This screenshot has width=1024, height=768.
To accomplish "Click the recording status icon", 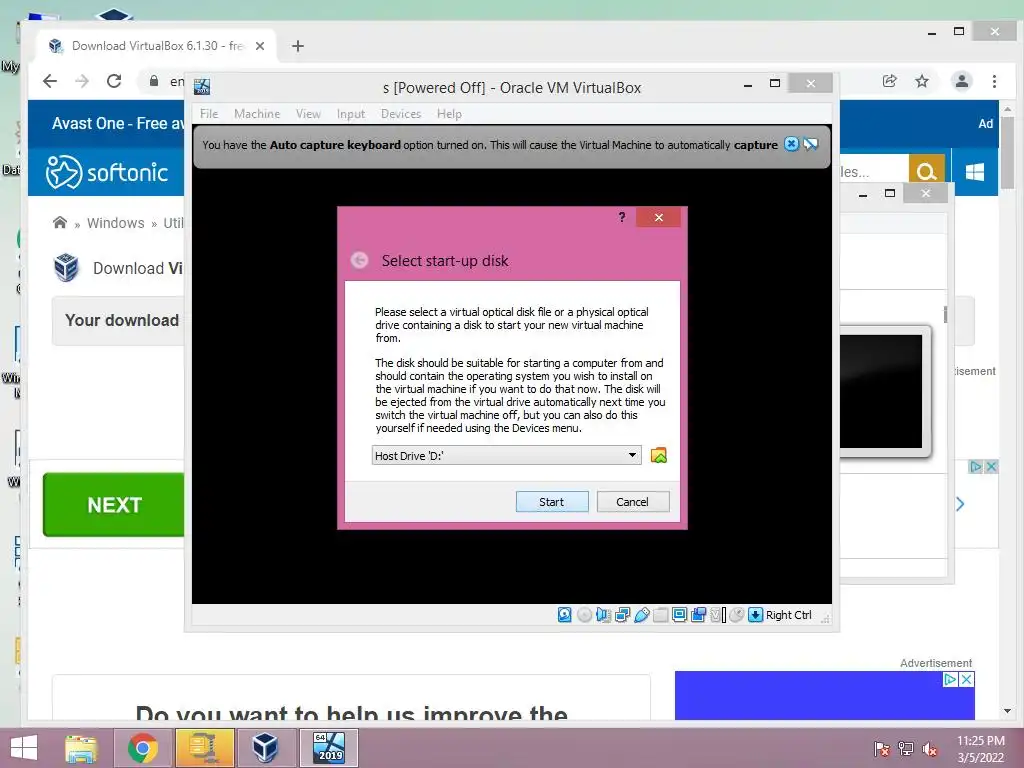I will point(698,615).
